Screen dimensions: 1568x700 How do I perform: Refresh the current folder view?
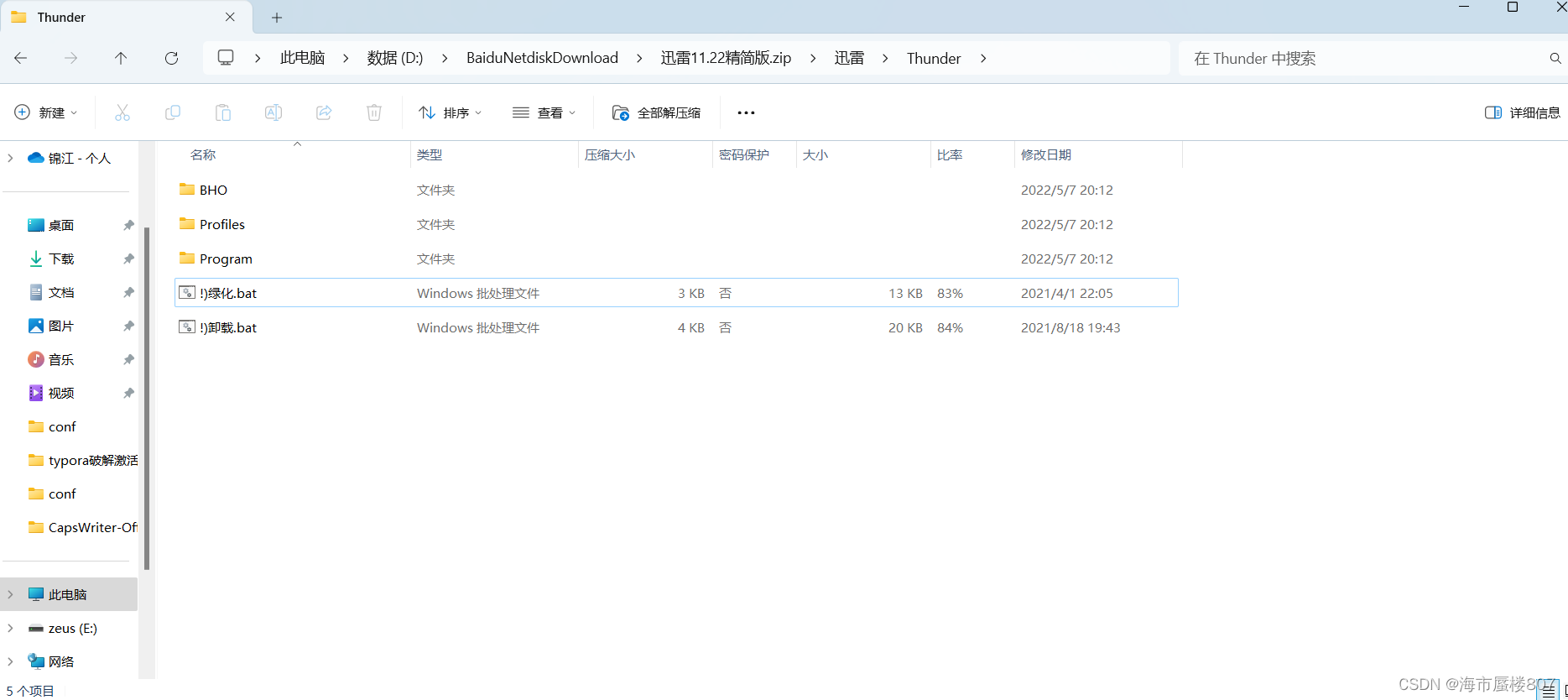(x=171, y=58)
